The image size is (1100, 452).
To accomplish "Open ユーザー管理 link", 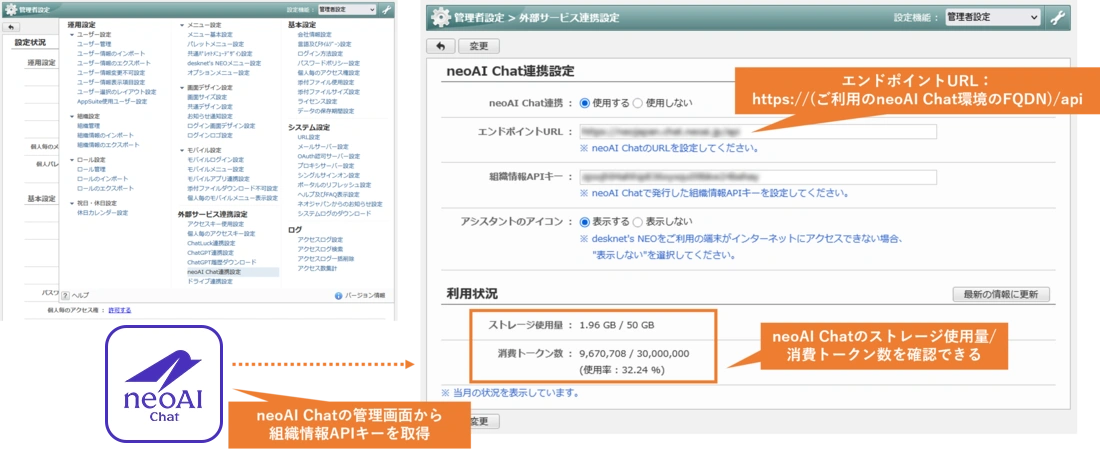I will pyautogui.click(x=95, y=44).
